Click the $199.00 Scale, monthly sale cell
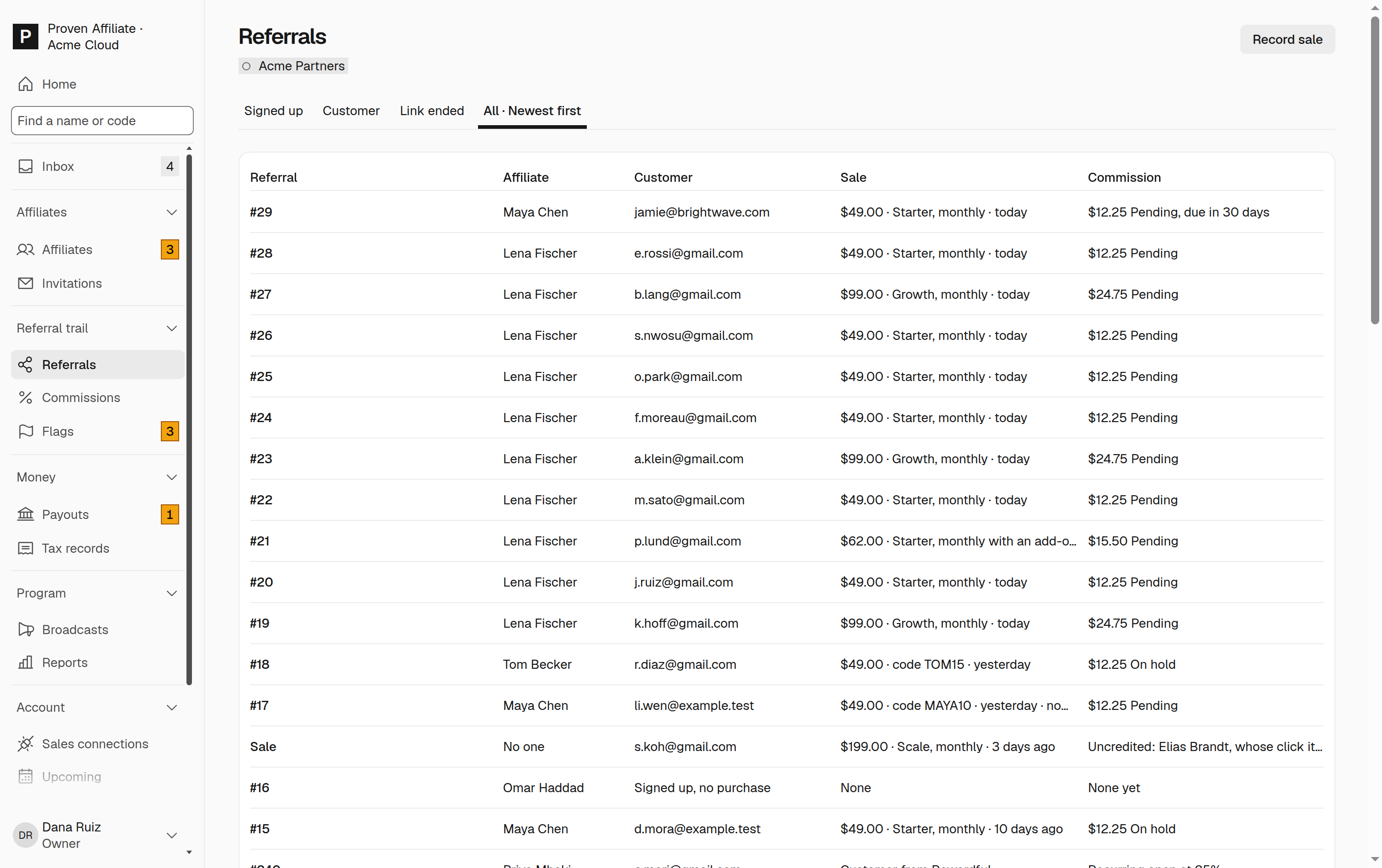Image resolution: width=1382 pixels, height=868 pixels. coord(947,746)
